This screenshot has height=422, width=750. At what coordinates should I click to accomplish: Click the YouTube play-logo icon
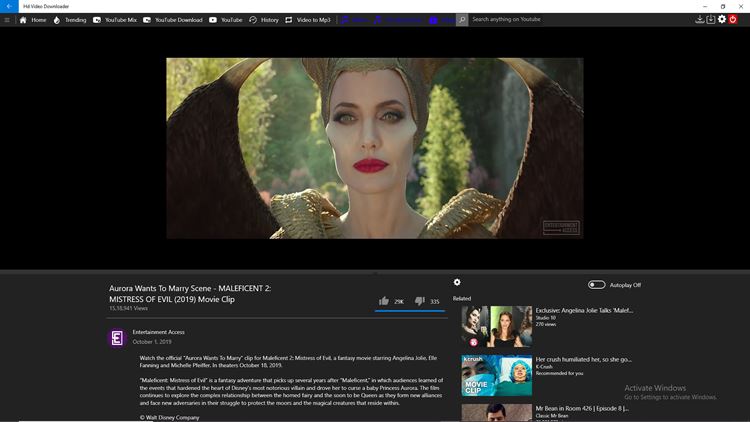[213, 20]
